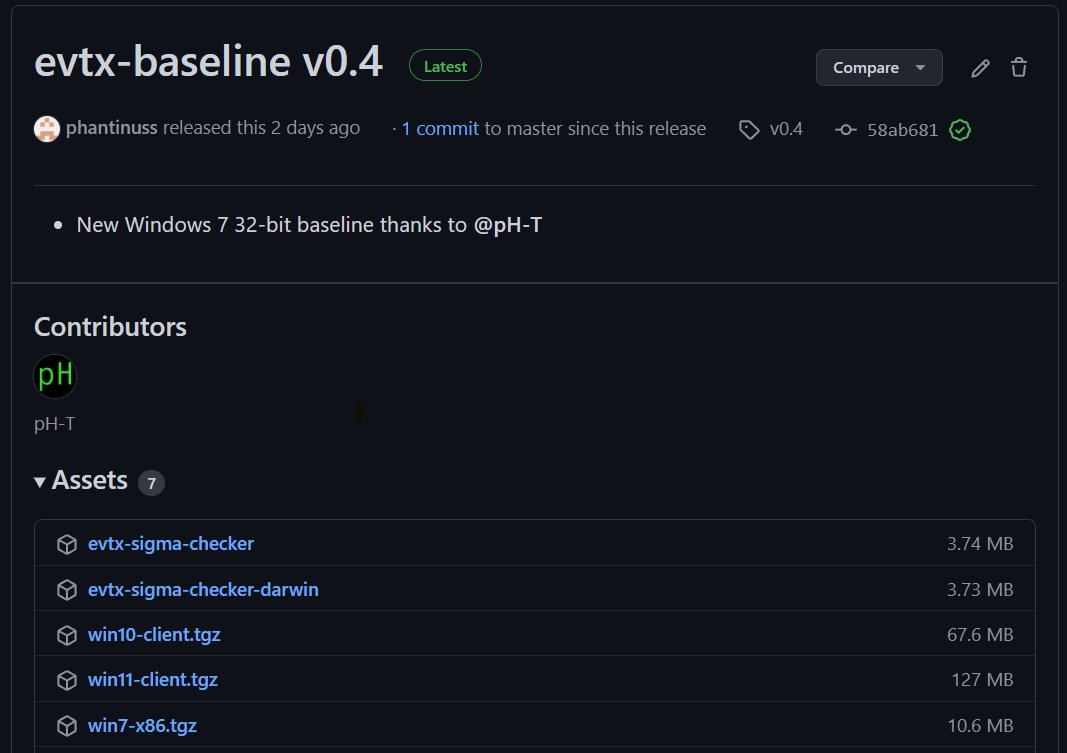This screenshot has height=753, width=1067.
Task: Click package icon beside win11-client.tgz
Action: 67,680
